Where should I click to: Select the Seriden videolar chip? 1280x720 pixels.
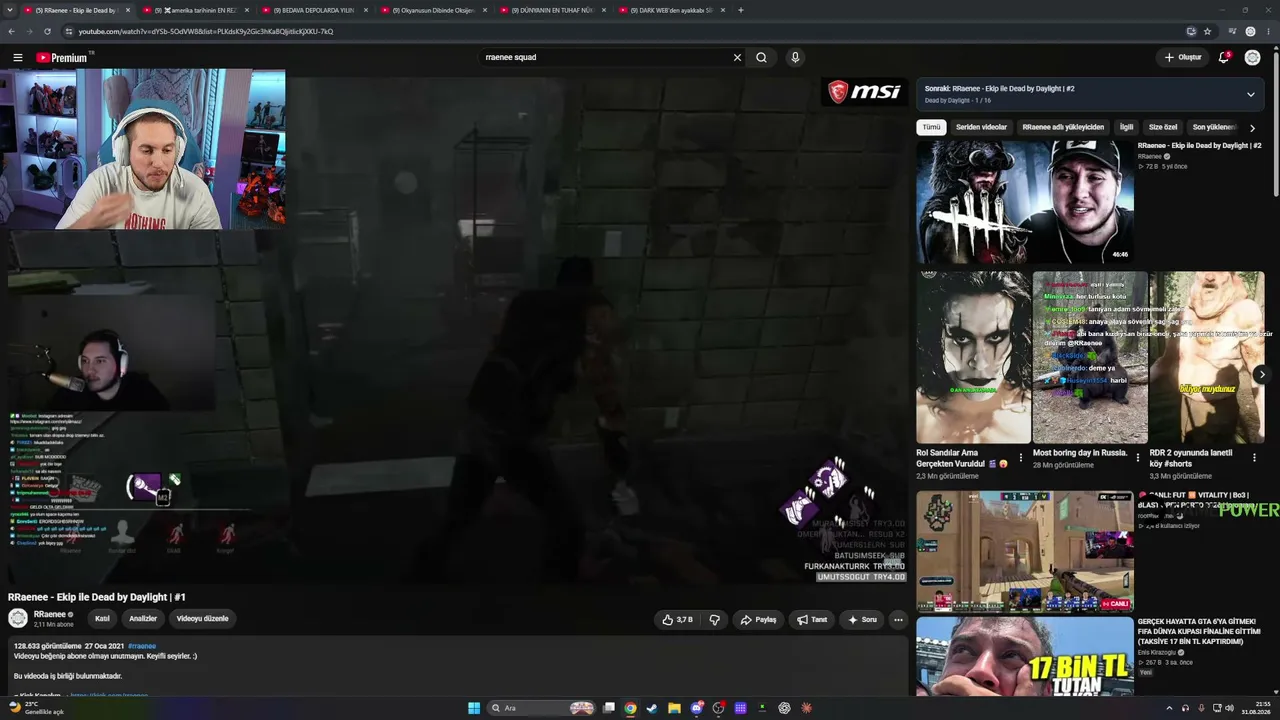[981, 127]
